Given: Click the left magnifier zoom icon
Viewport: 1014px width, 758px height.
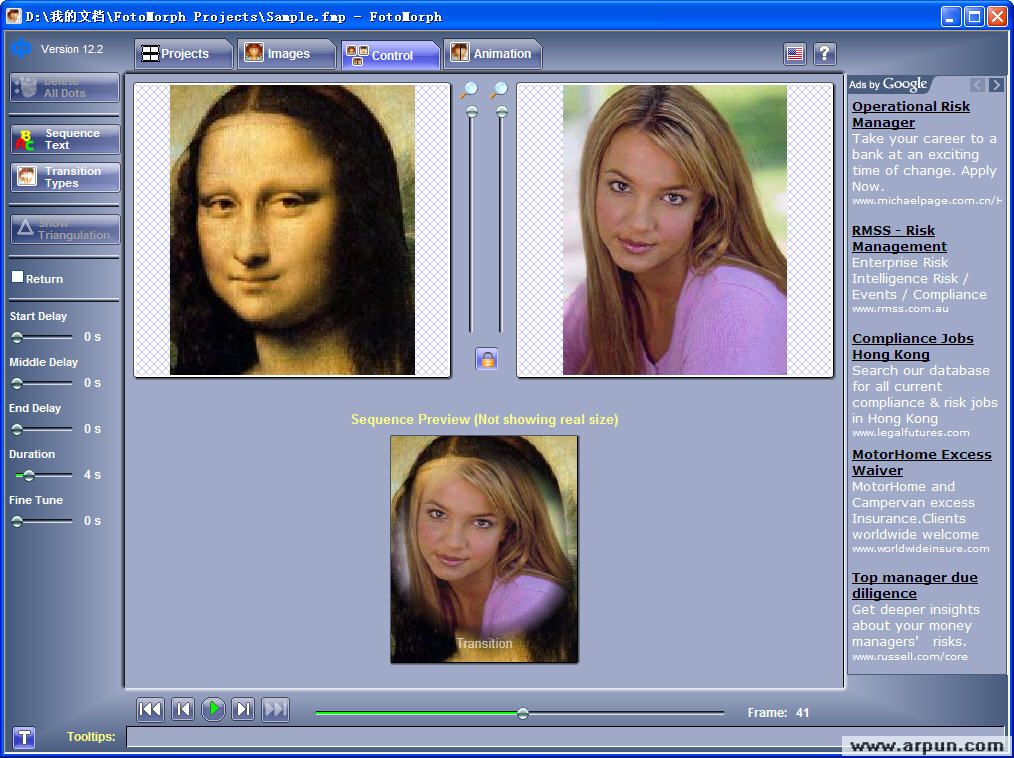Looking at the screenshot, I should click(x=469, y=91).
